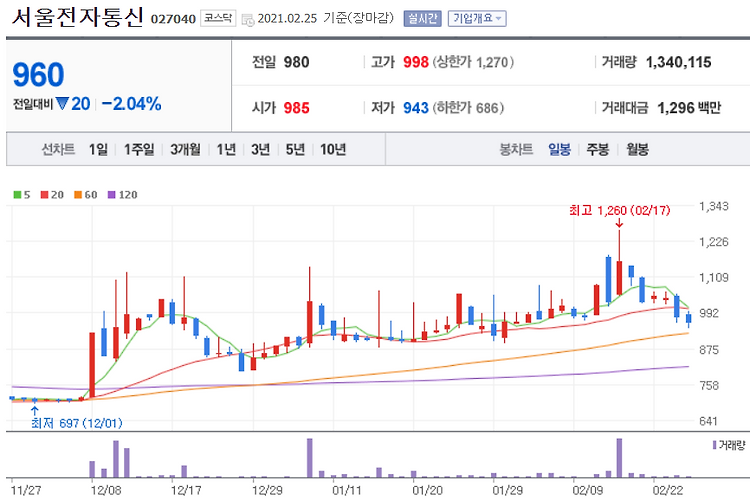This screenshot has width=750, height=500.
Task: Click the green 5-day moving average swatch
Action: (x=17, y=195)
